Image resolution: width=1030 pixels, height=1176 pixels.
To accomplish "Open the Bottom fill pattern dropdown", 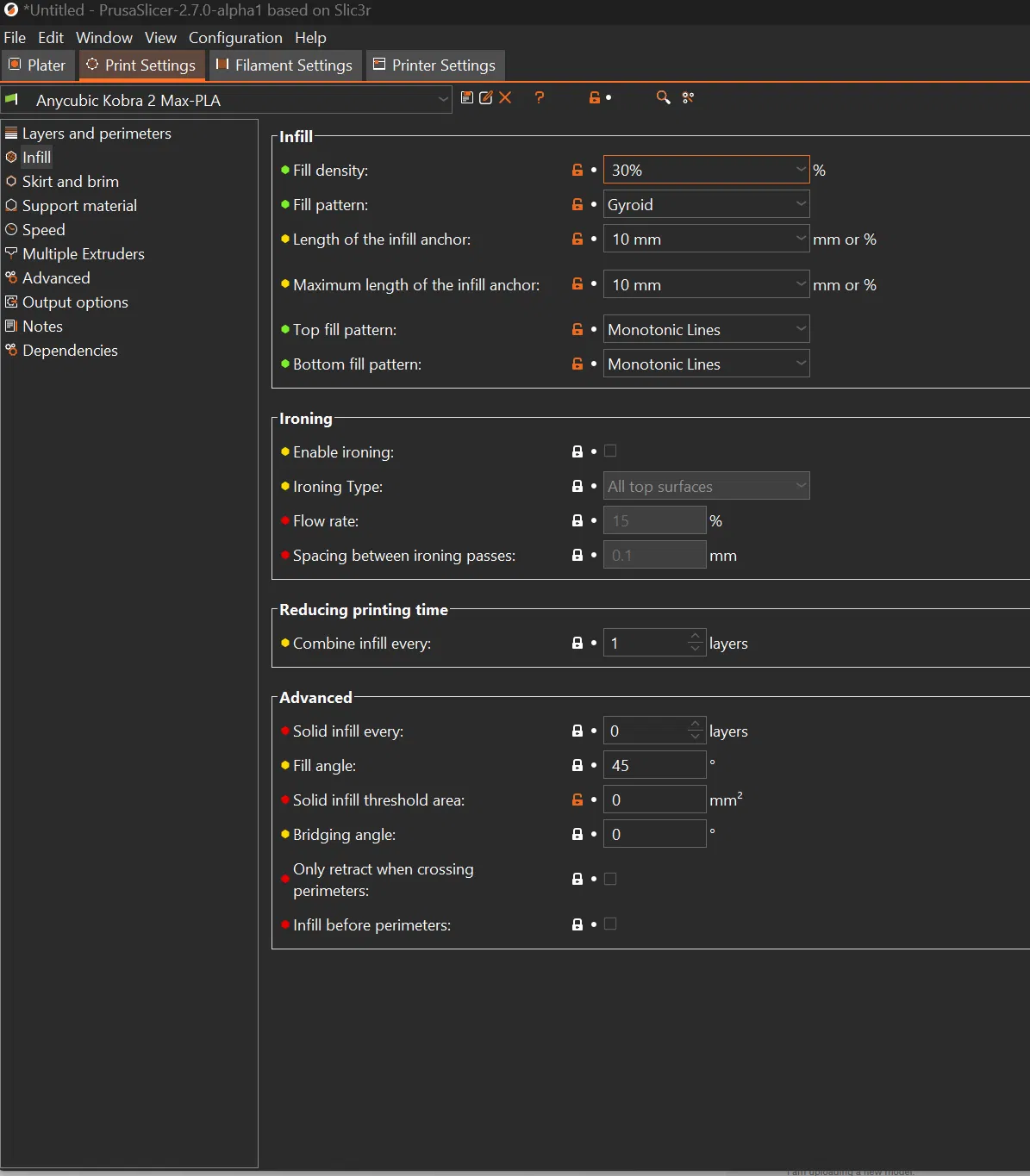I will [x=707, y=364].
